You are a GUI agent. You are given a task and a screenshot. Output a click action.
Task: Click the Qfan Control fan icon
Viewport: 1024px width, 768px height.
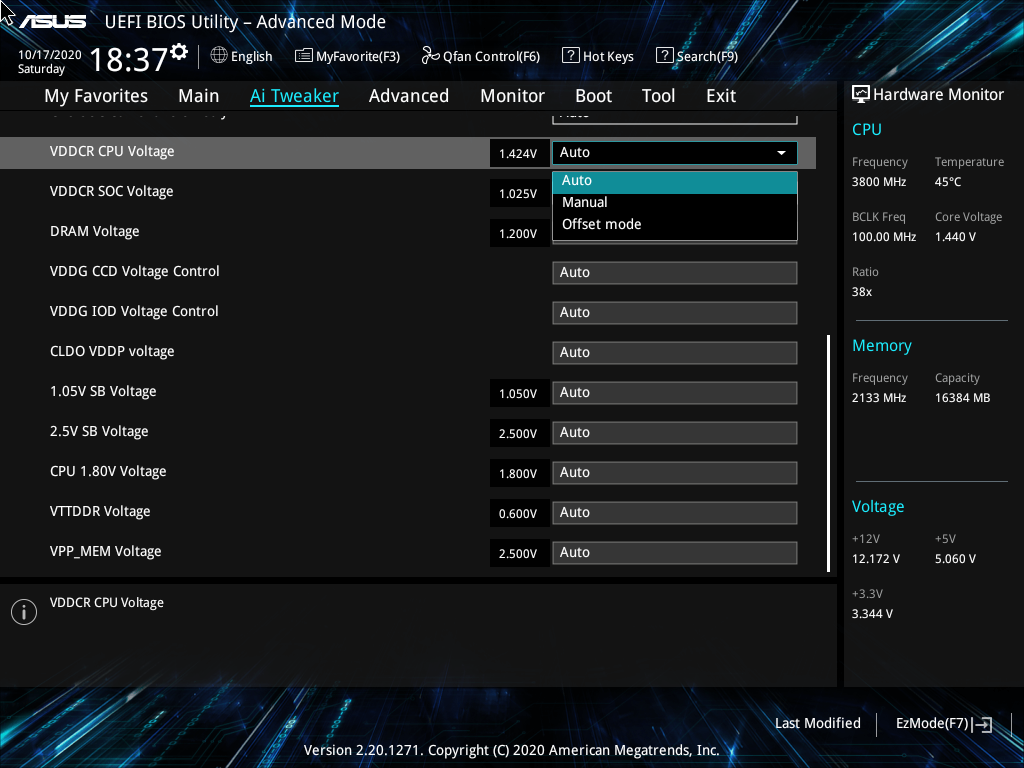pyautogui.click(x=430, y=56)
